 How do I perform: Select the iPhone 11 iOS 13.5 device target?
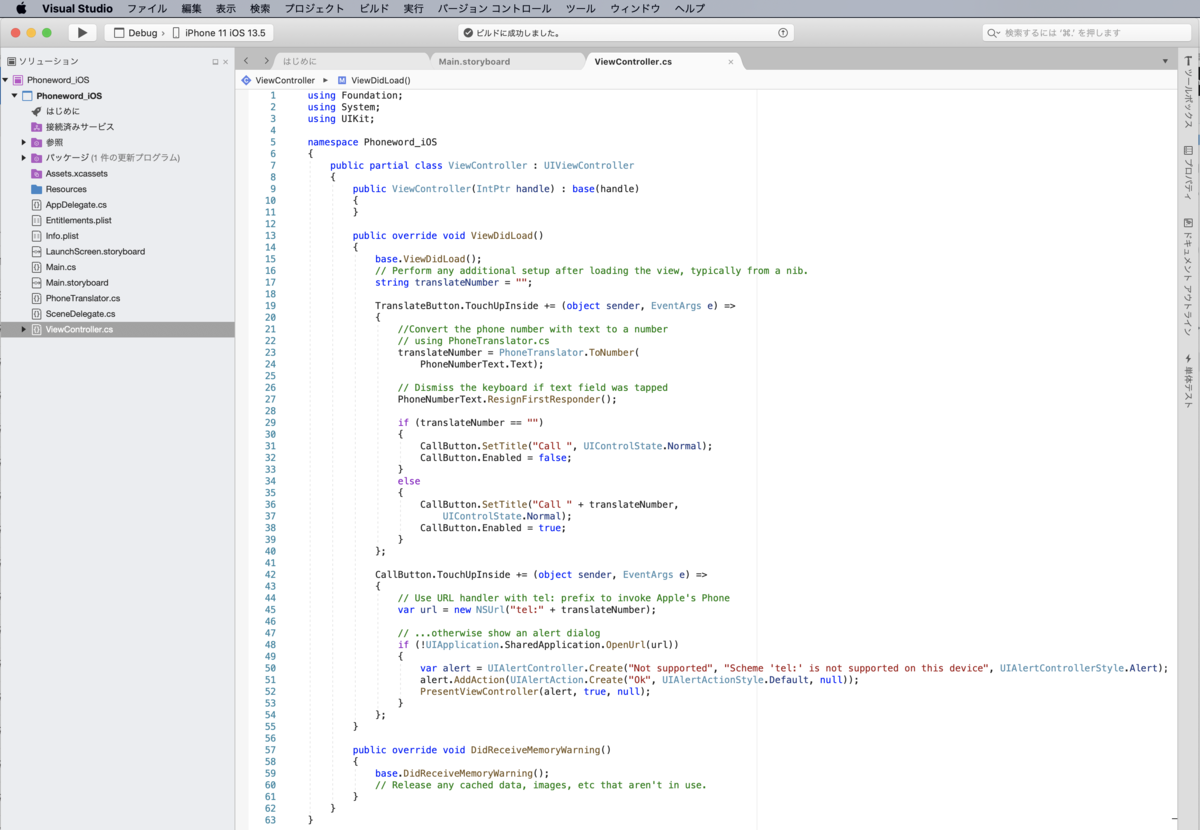[x=219, y=33]
